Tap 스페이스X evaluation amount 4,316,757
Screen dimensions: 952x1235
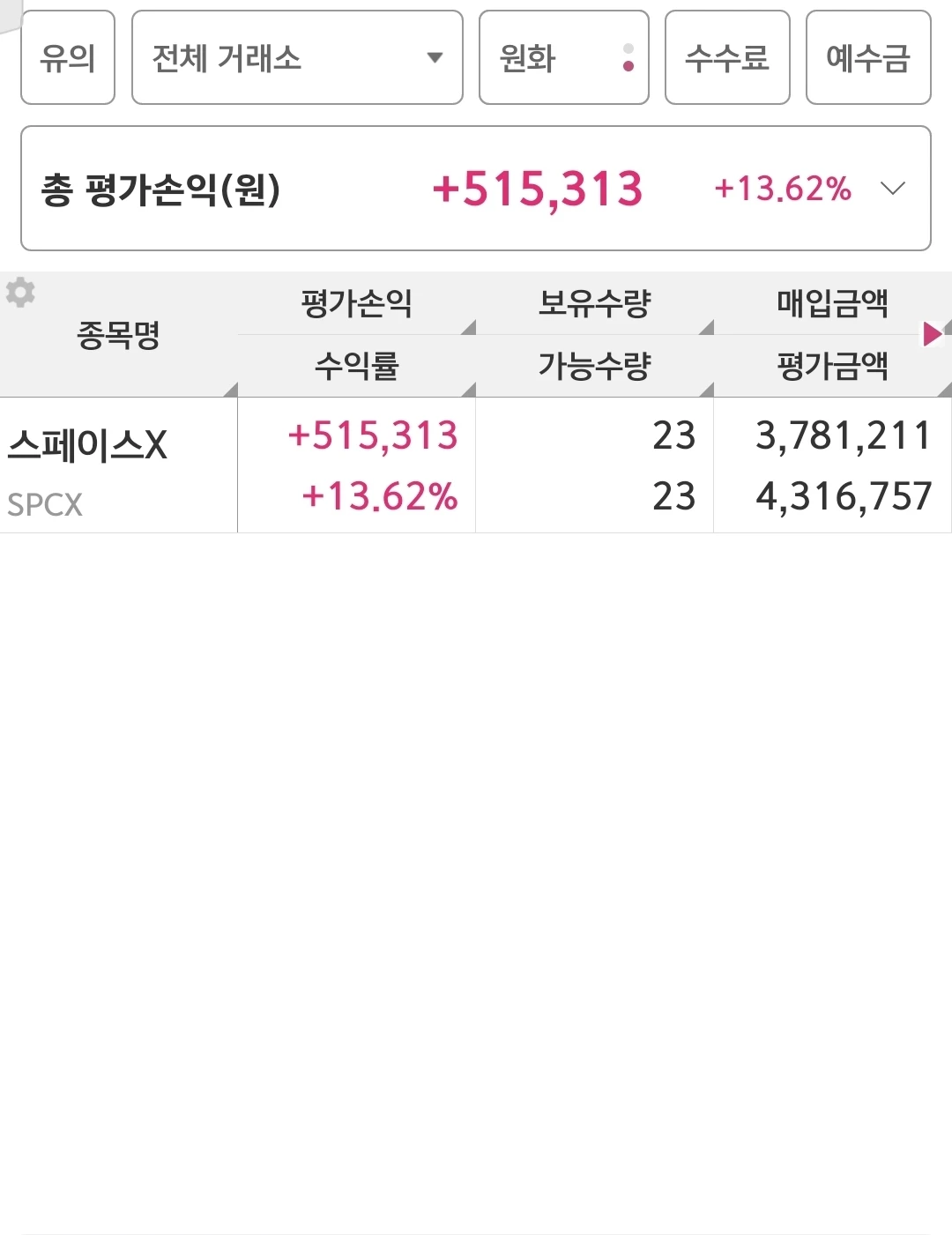(x=844, y=496)
